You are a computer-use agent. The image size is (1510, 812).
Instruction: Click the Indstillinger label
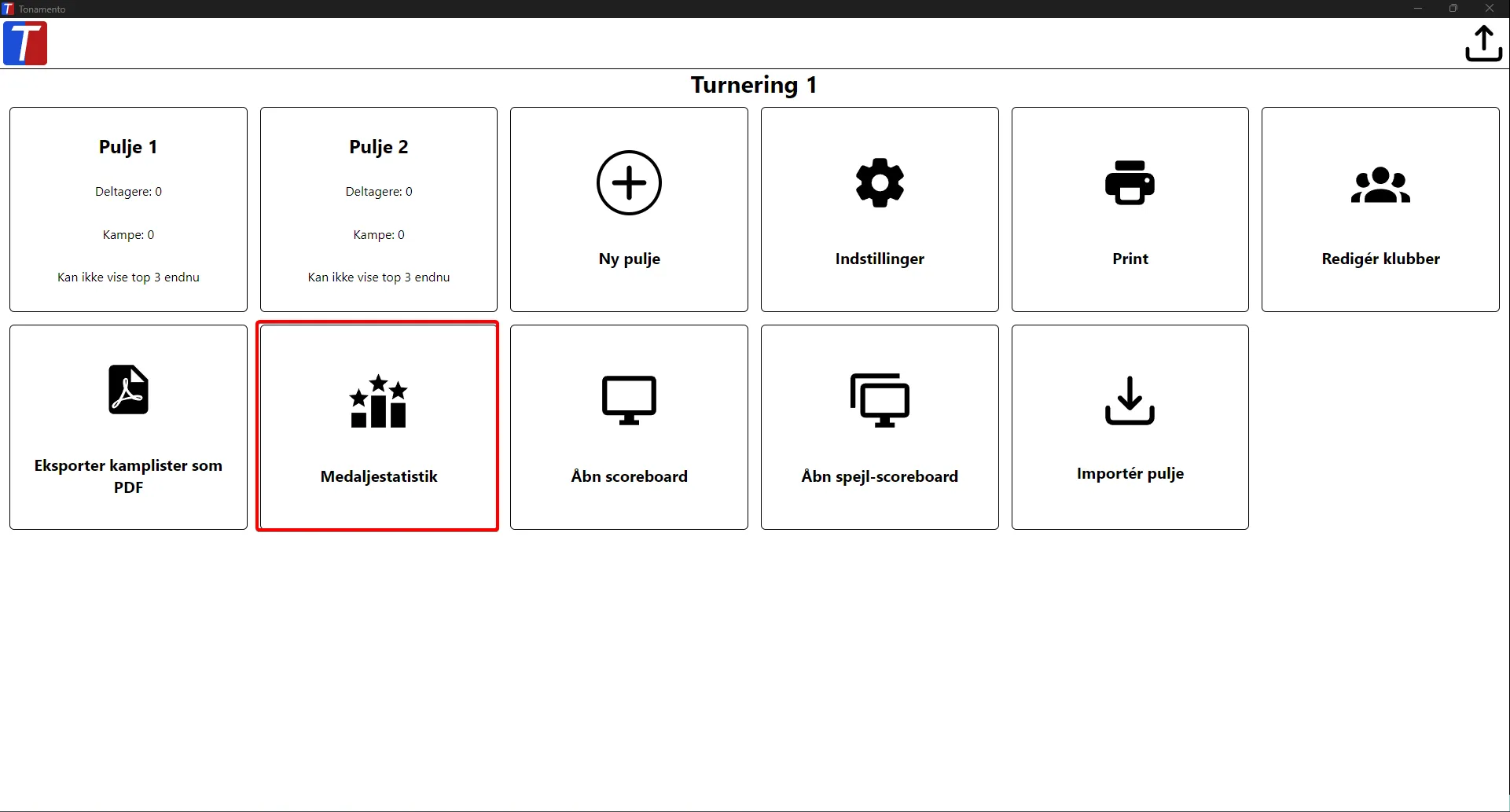pos(880,259)
